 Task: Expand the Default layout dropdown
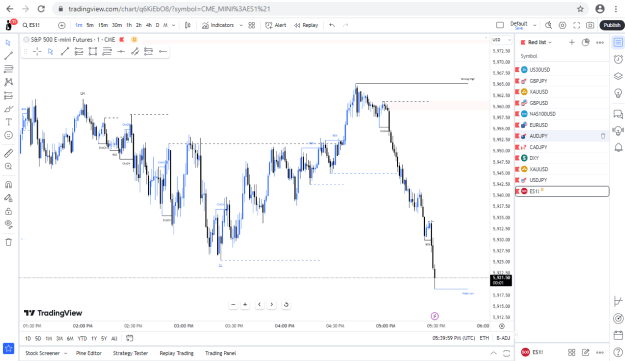point(535,25)
